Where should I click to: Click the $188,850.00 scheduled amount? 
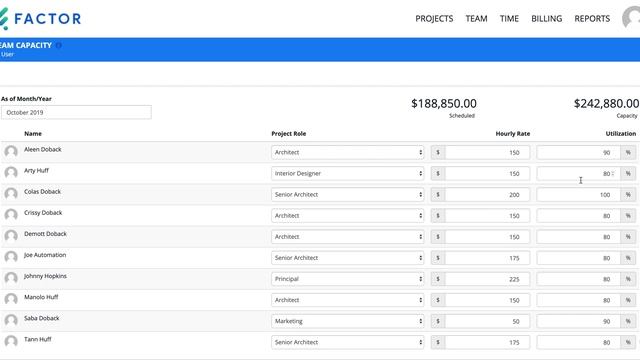pyautogui.click(x=444, y=104)
